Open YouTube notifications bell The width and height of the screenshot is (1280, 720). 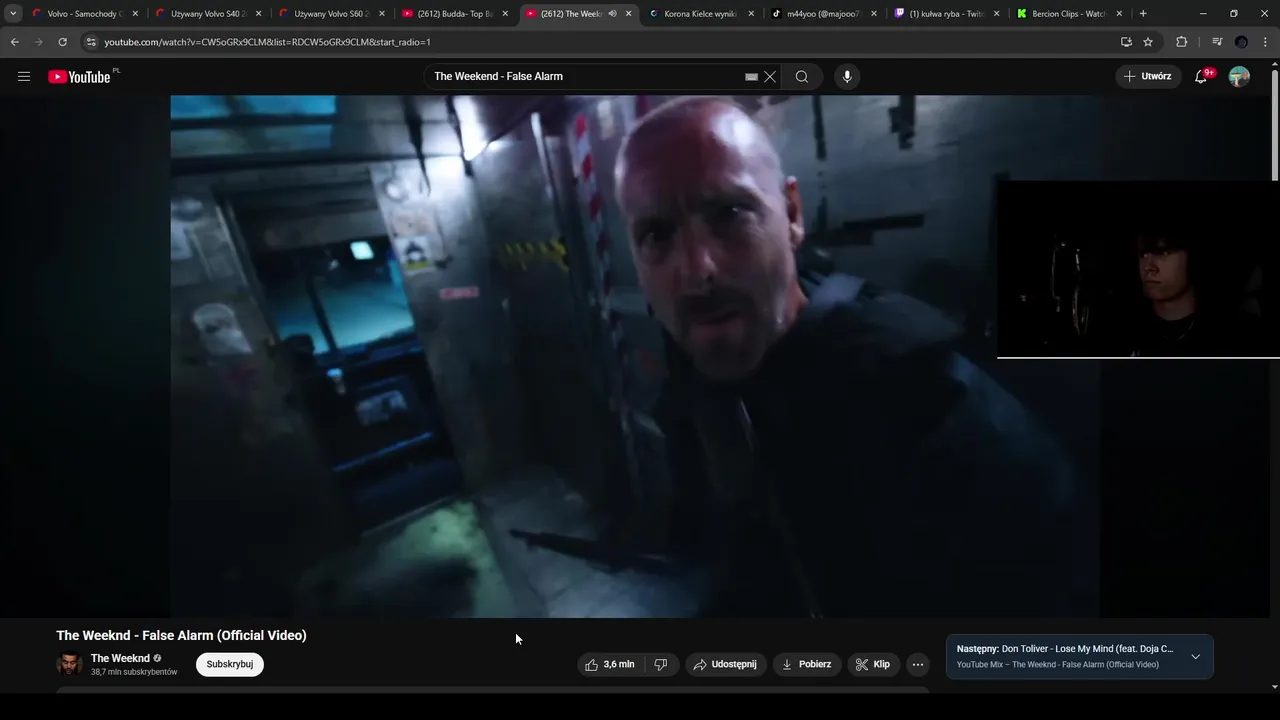[x=1201, y=77]
